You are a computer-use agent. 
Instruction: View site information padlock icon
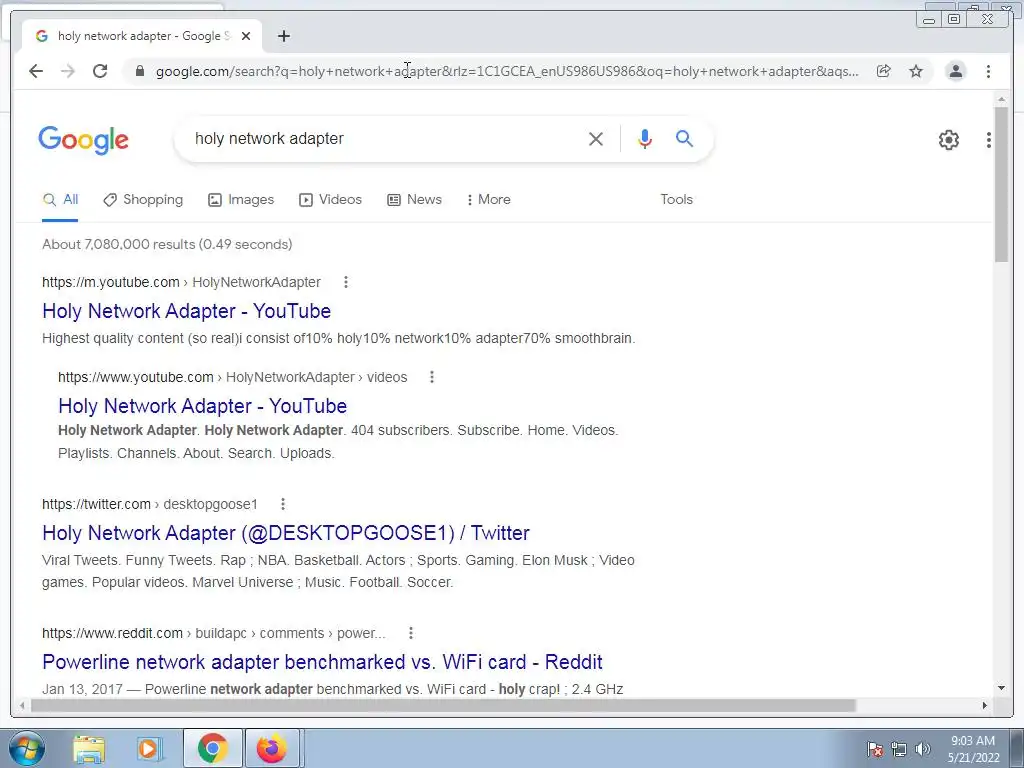[140, 71]
